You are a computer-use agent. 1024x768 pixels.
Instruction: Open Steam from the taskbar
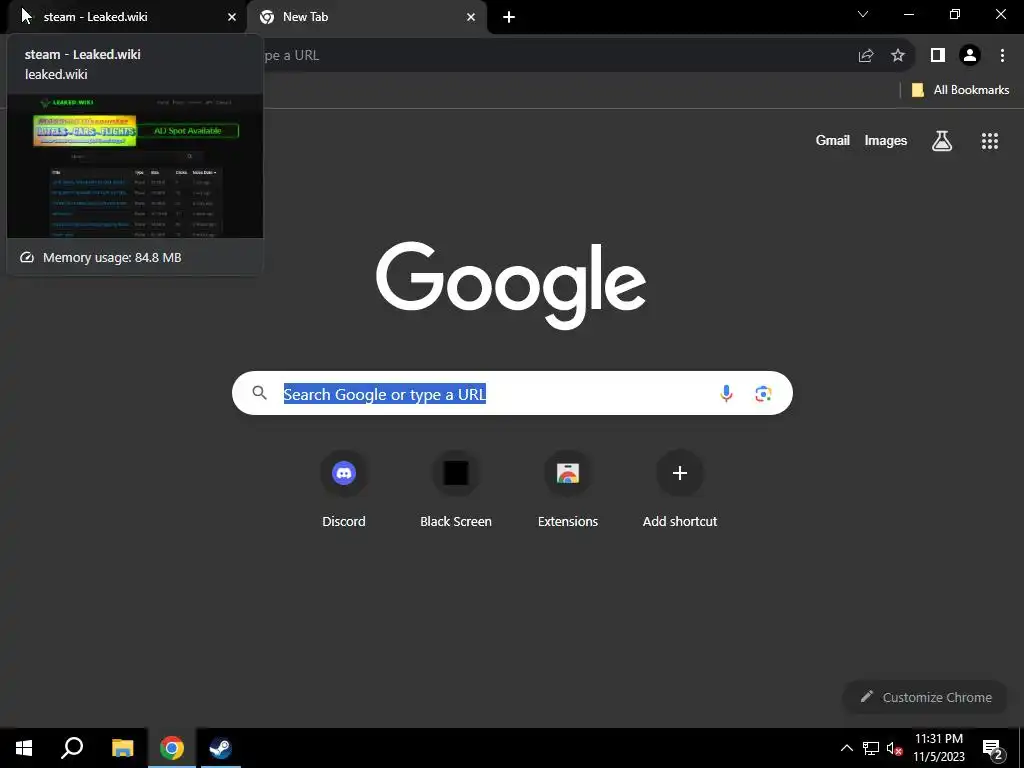coord(221,748)
